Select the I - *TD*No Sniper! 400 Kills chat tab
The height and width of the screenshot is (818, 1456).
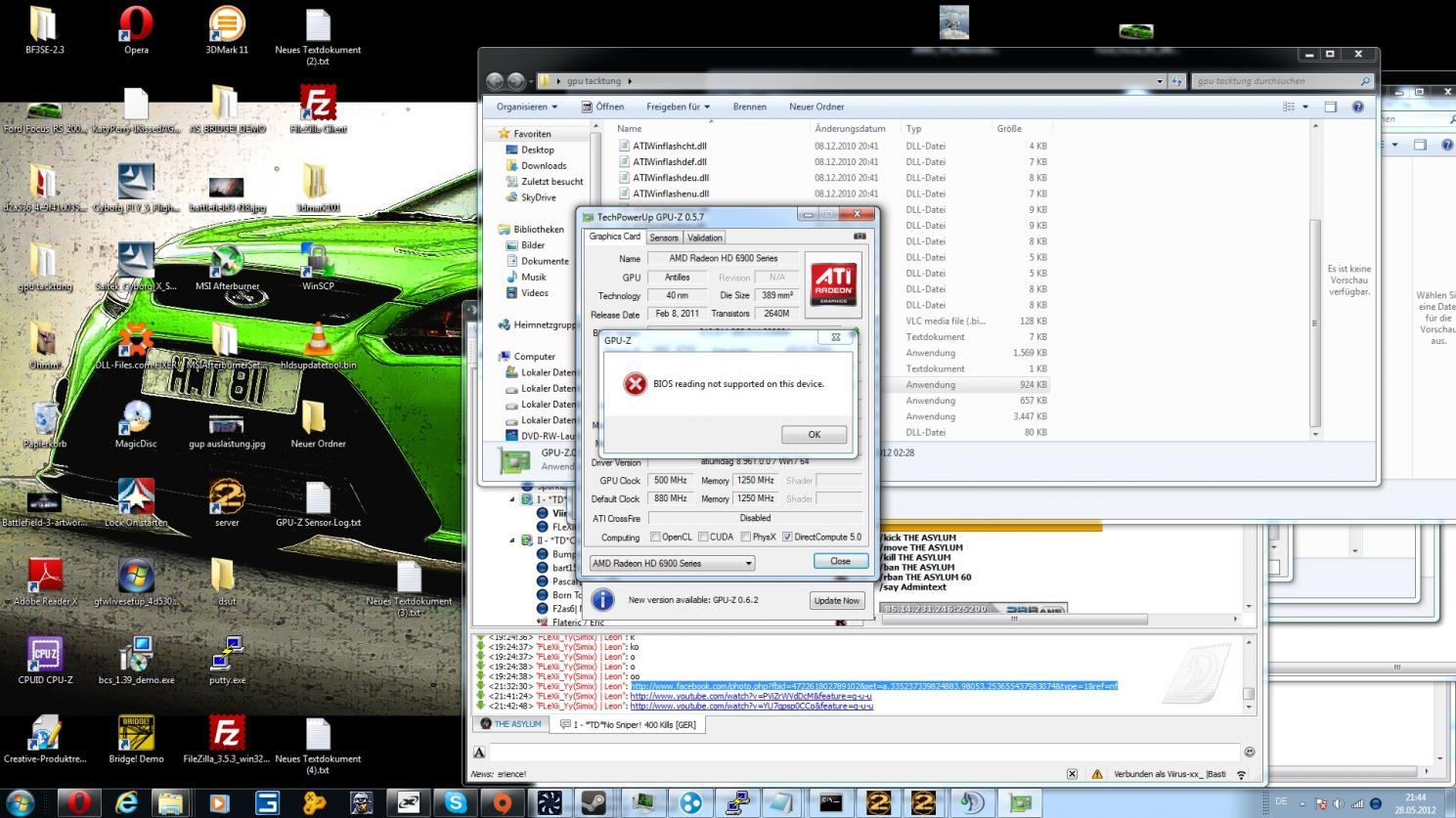(x=628, y=724)
